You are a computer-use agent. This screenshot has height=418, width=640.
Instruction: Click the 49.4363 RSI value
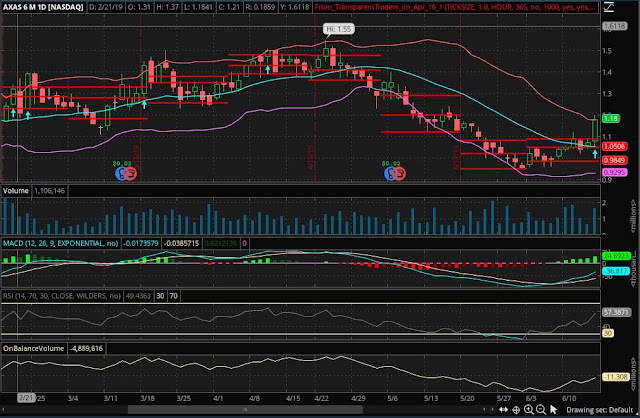[138, 296]
